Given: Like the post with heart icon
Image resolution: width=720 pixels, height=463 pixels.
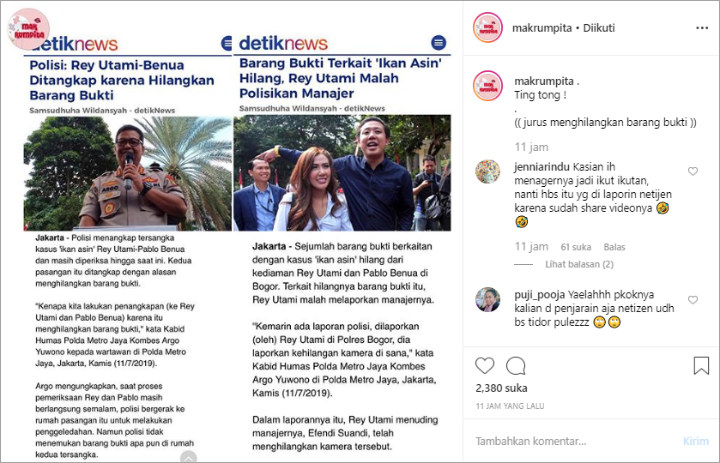Looking at the screenshot, I should 484,366.
